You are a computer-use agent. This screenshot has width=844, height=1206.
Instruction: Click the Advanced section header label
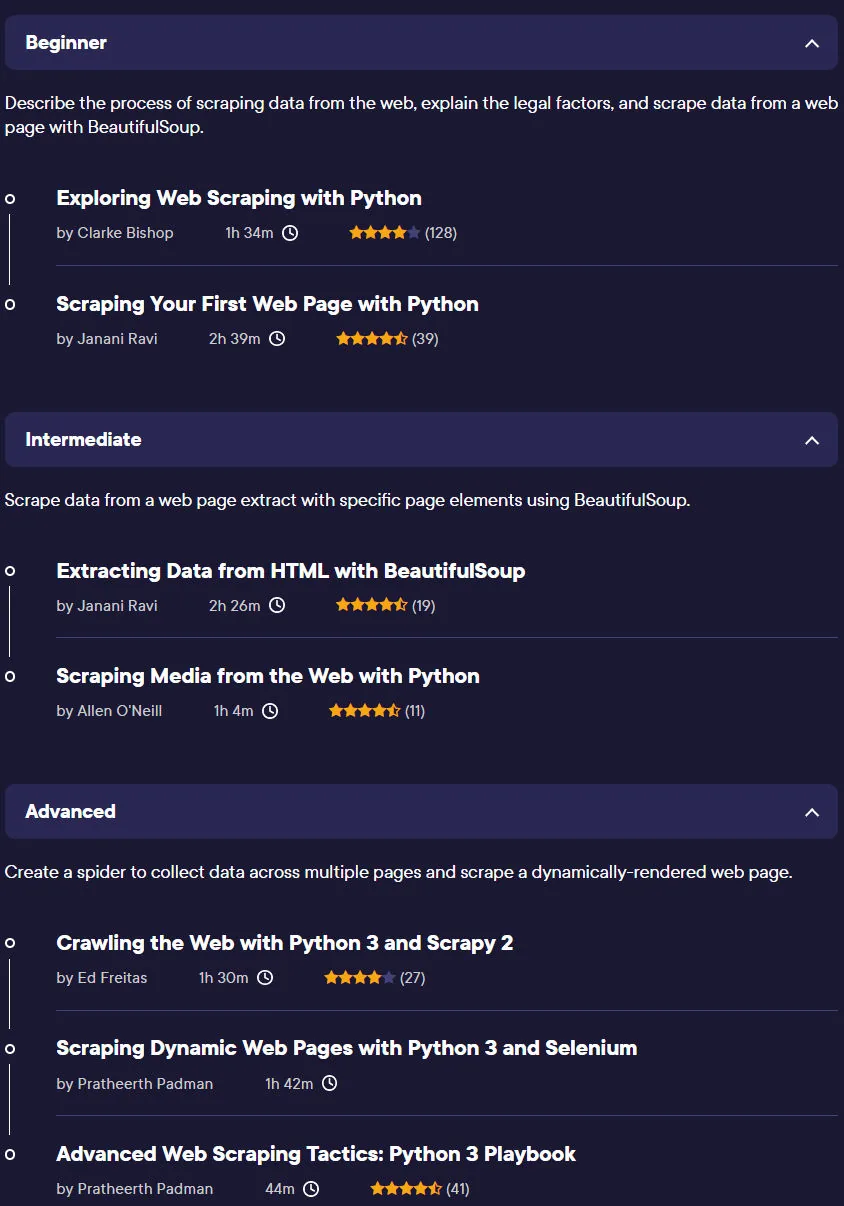70,812
